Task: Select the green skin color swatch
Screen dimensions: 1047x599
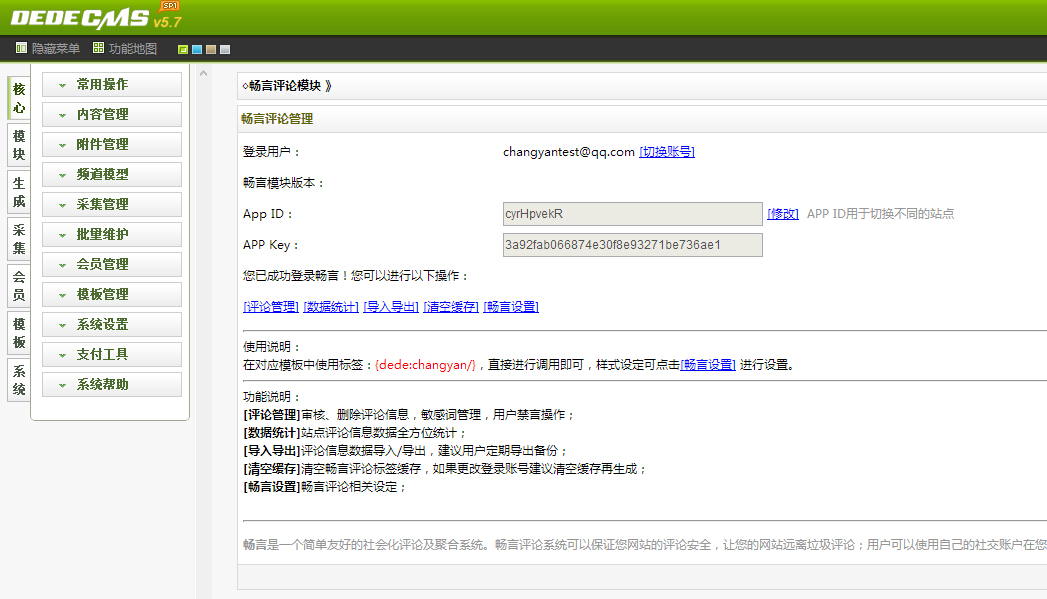Action: (183, 49)
